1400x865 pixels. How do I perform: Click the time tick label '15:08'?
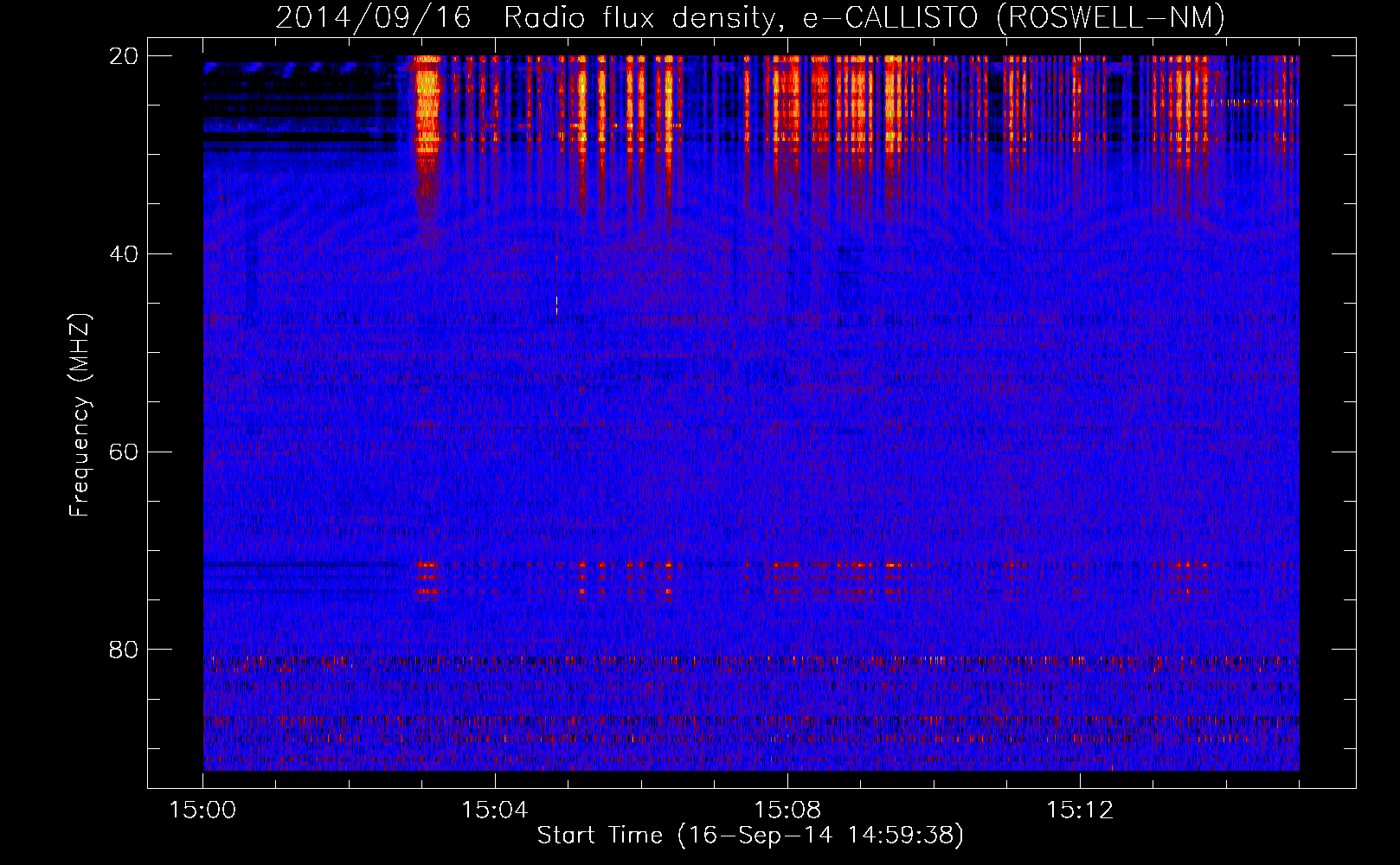[x=787, y=811]
